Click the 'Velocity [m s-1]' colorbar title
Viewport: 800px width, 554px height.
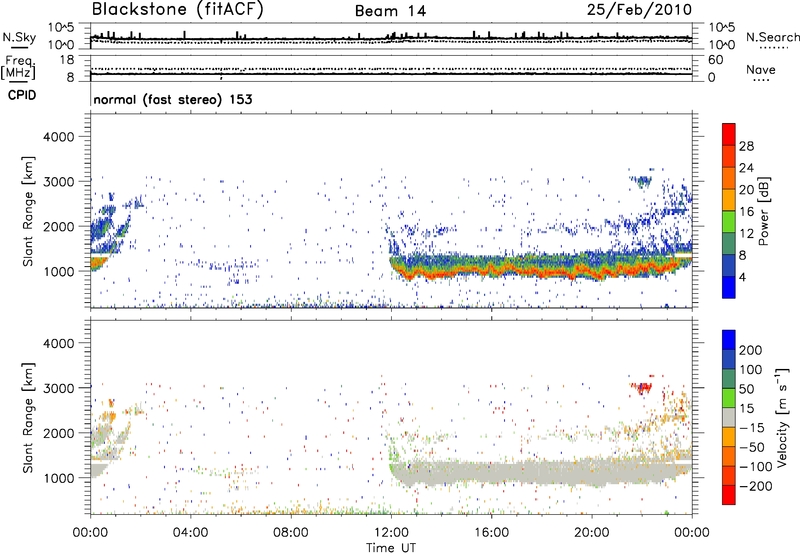tap(781, 417)
